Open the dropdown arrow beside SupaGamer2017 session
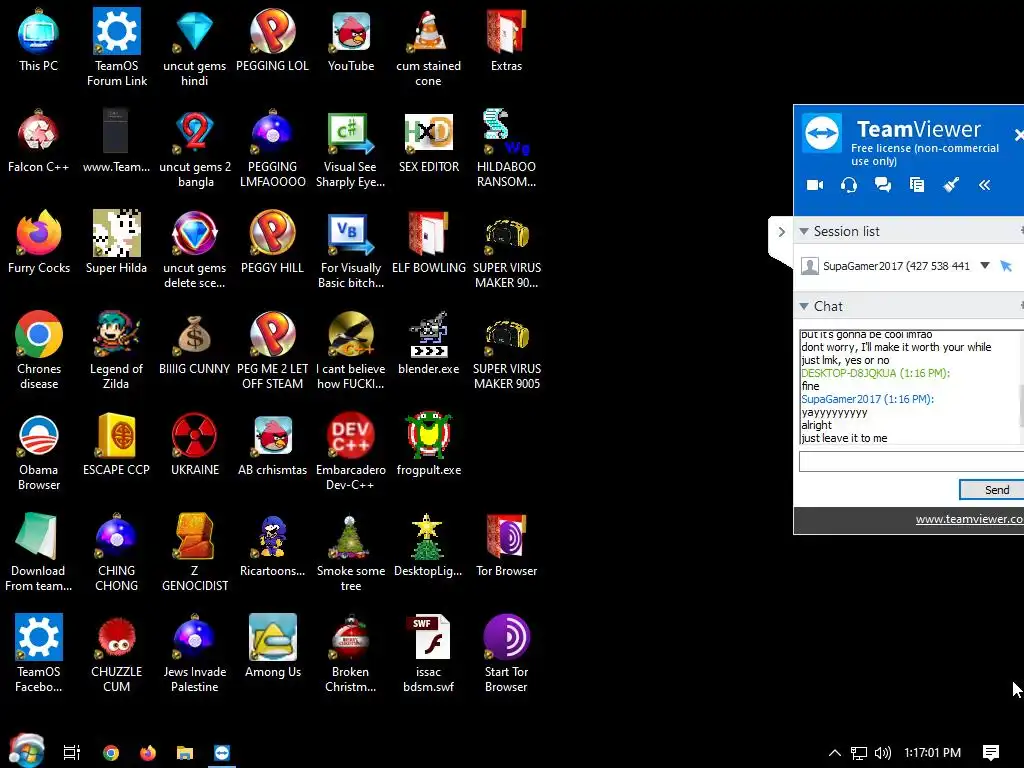Image resolution: width=1024 pixels, height=768 pixels. (x=985, y=265)
